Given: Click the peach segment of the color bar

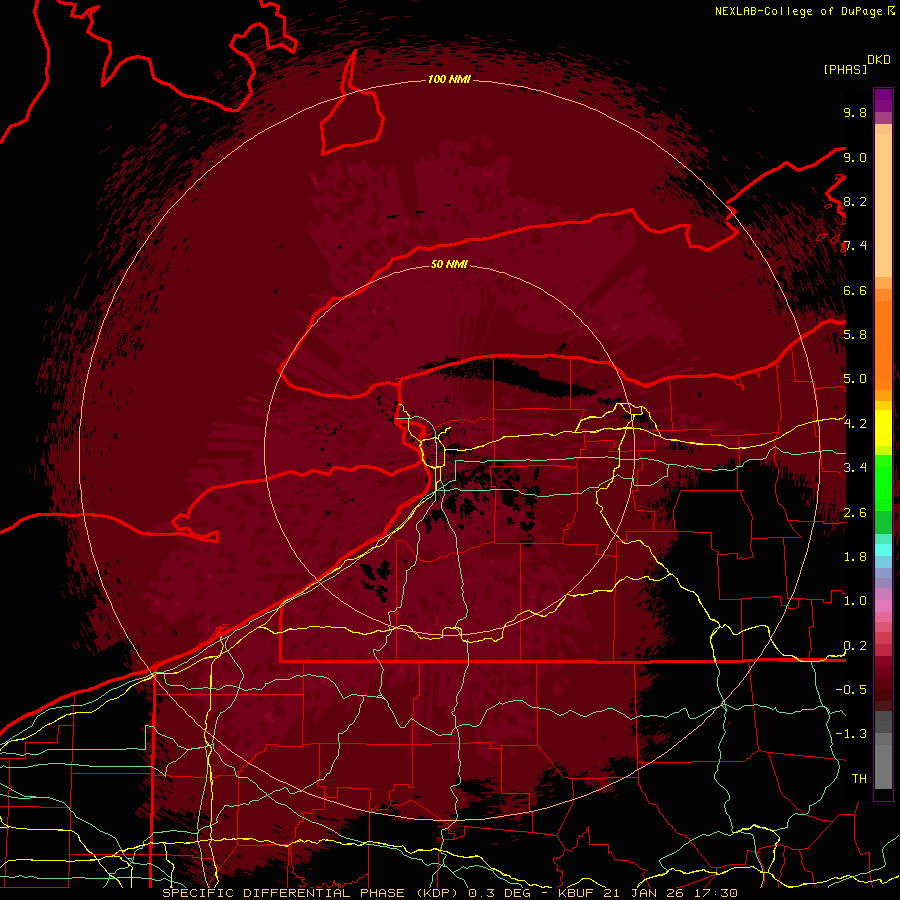Looking at the screenshot, I should click(883, 207).
